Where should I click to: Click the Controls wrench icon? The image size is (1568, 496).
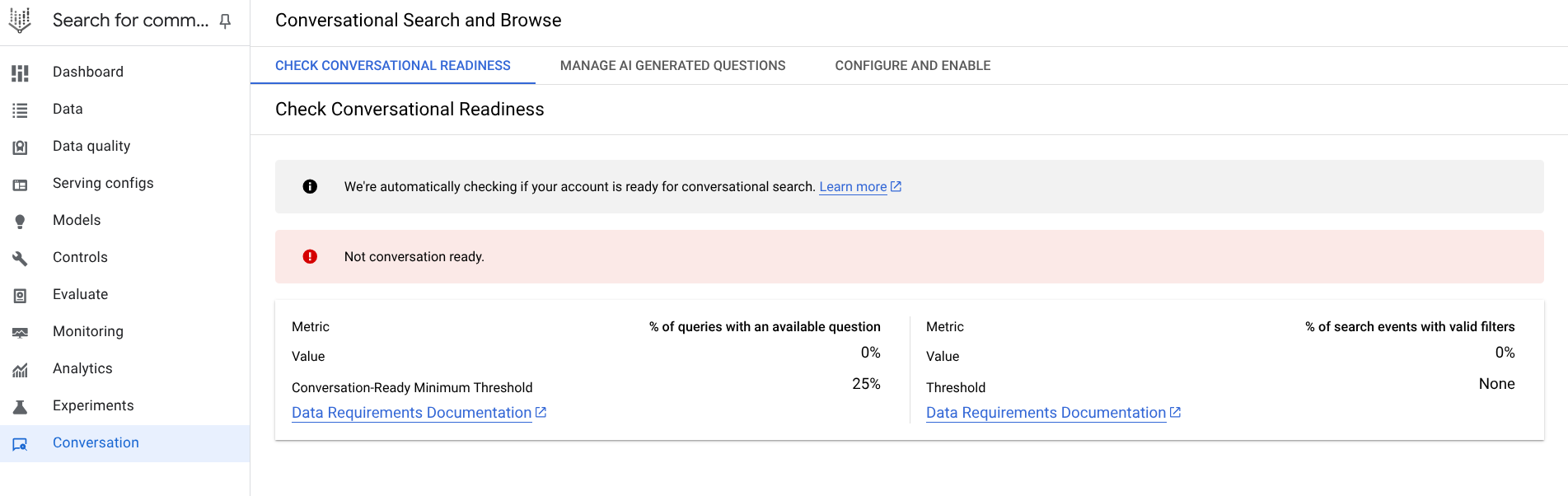20,259
